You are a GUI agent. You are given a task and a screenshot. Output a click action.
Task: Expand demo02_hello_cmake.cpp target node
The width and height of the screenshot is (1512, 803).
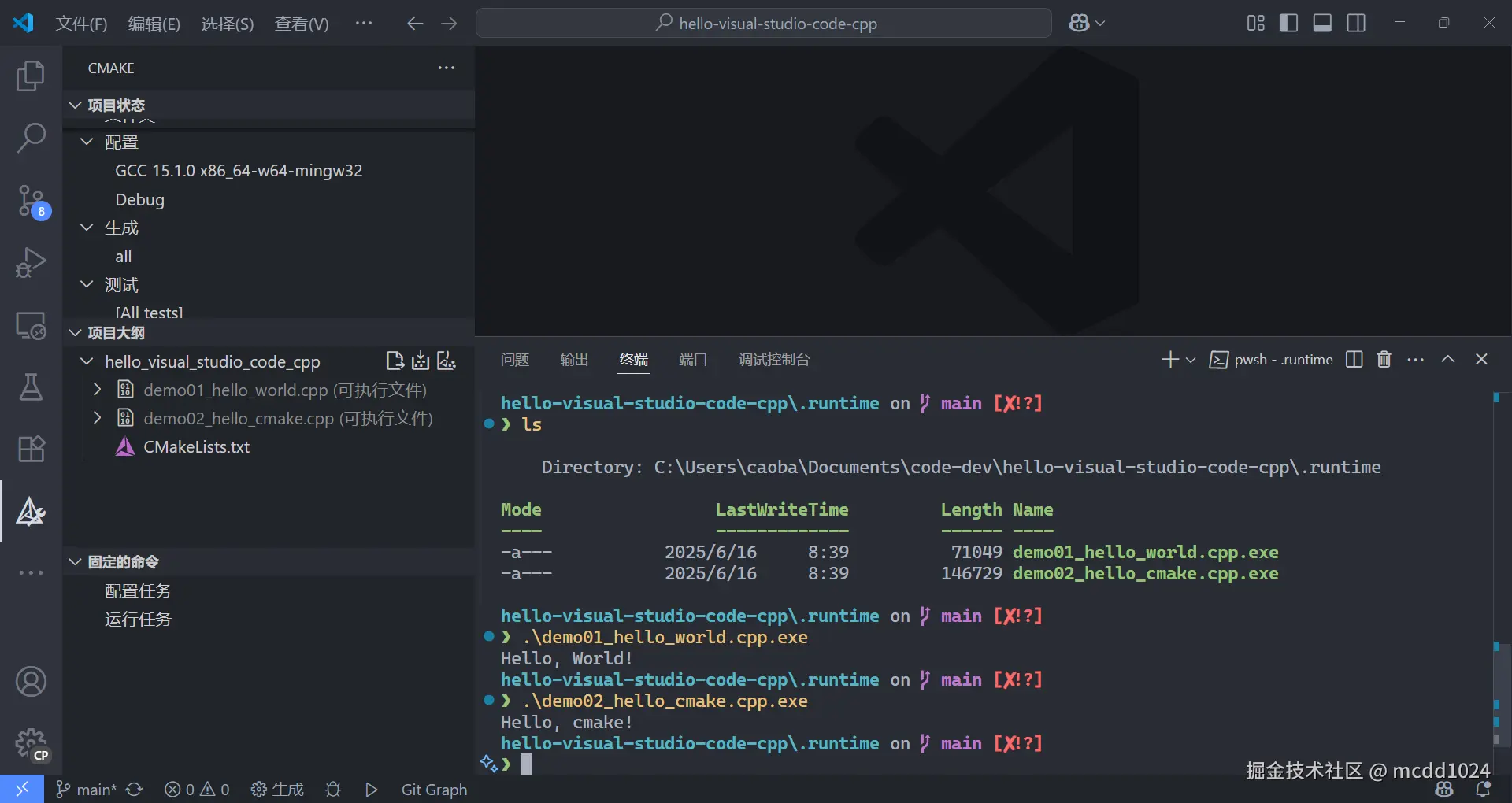[x=98, y=418]
